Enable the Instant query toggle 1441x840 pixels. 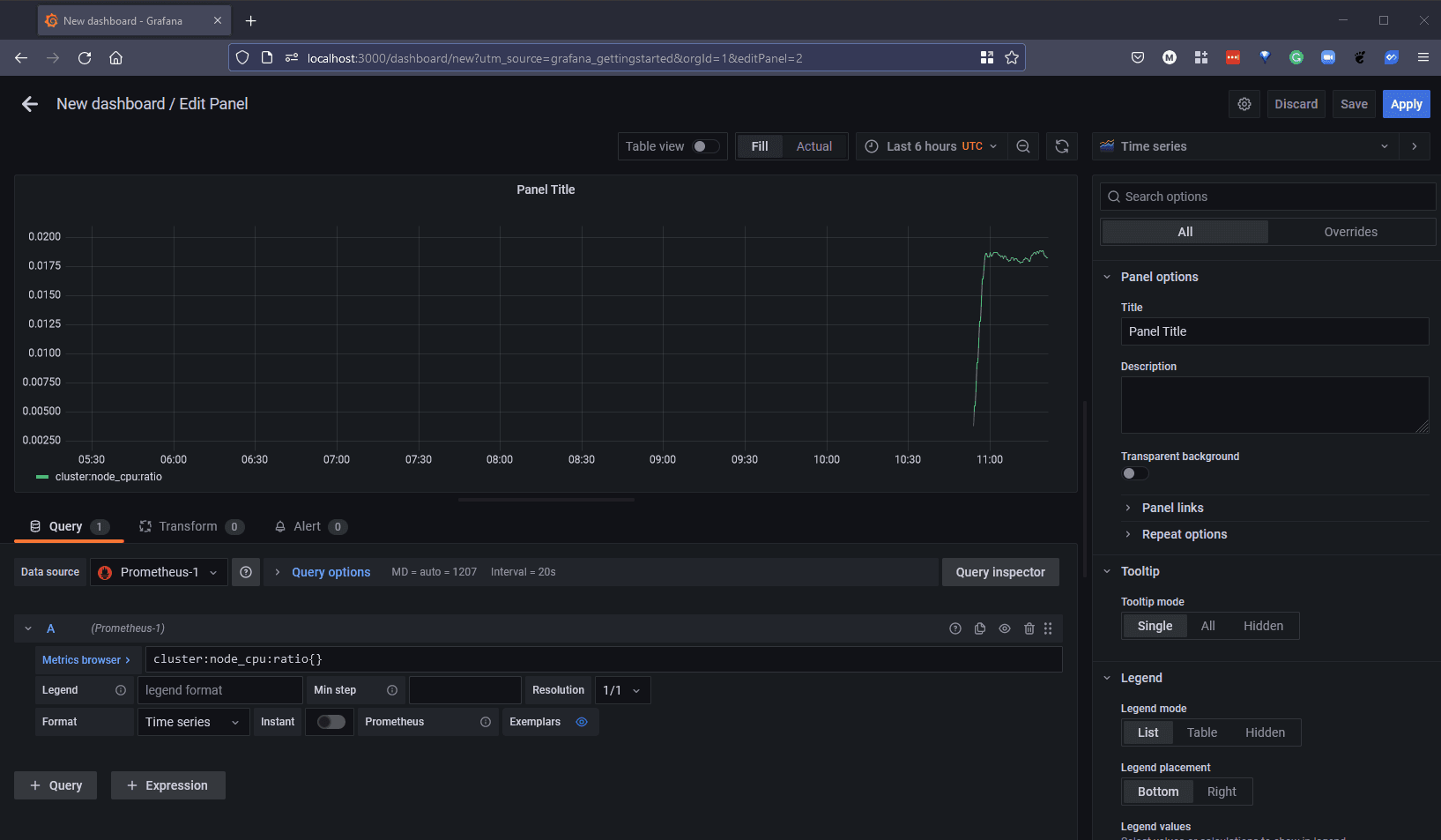tap(331, 722)
